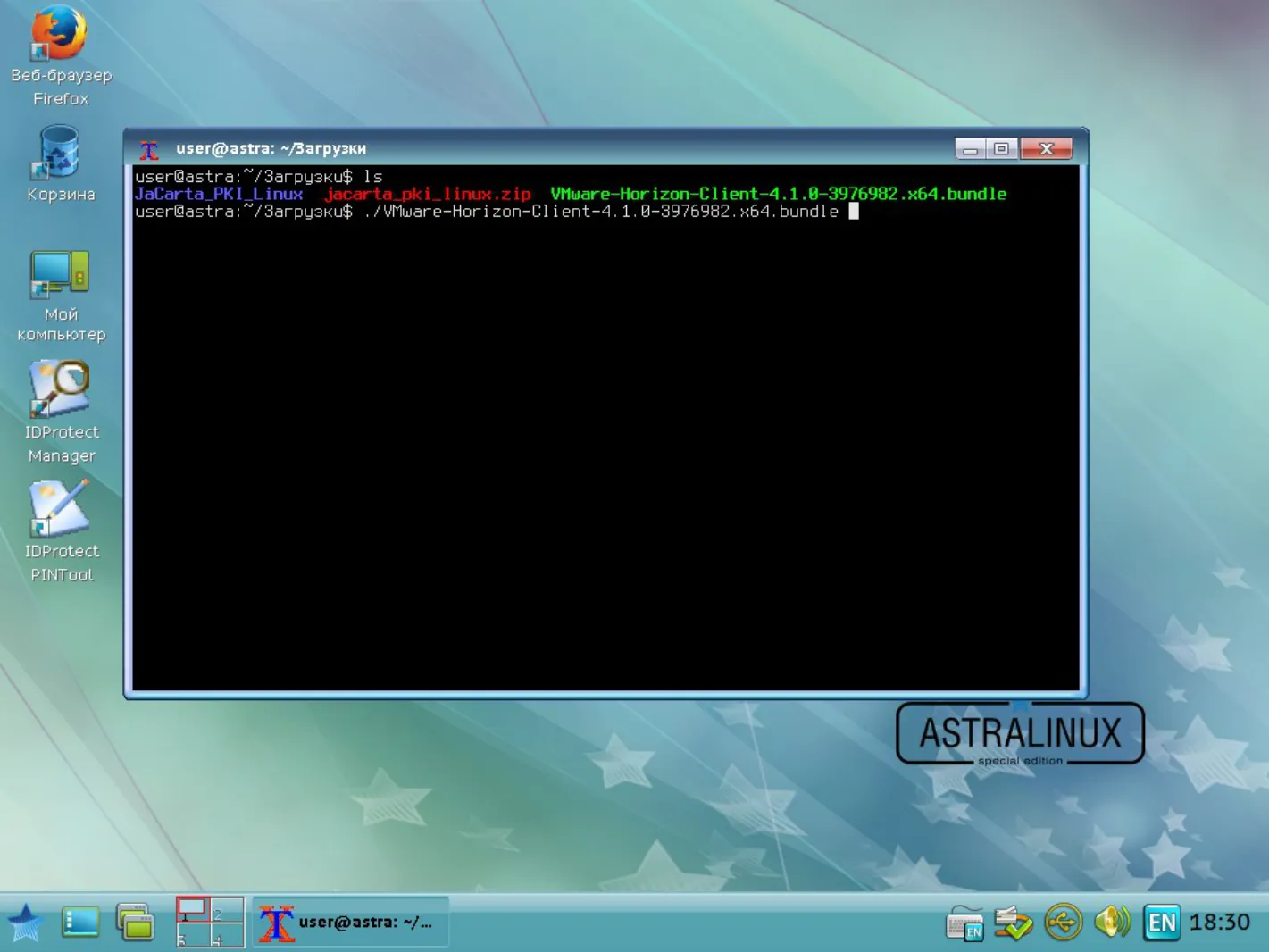1269x952 pixels.
Task: Click the green VMware-Horizon-Client bundle file name
Action: pos(779,194)
